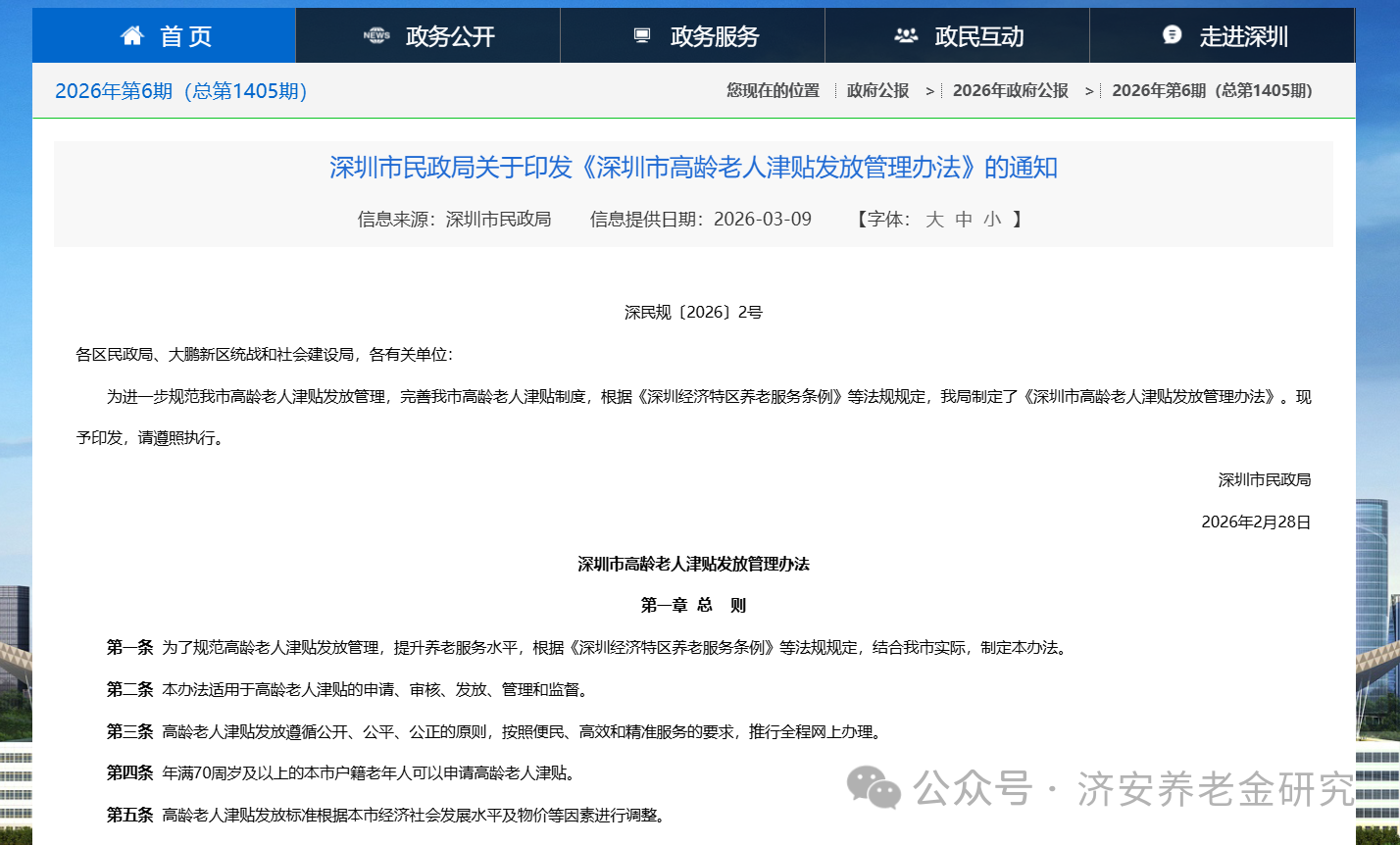This screenshot has width=1400, height=845.
Task: Click the document number 深民规〔2026〕2号
Action: 693,313
